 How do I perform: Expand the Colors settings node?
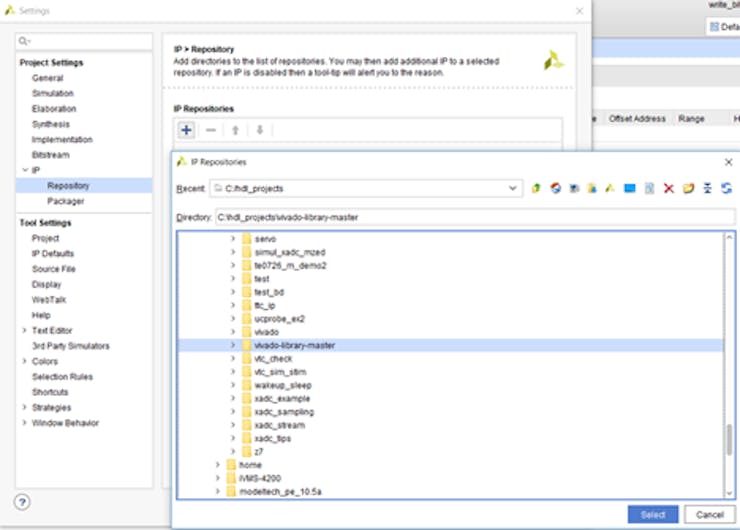click(25, 361)
